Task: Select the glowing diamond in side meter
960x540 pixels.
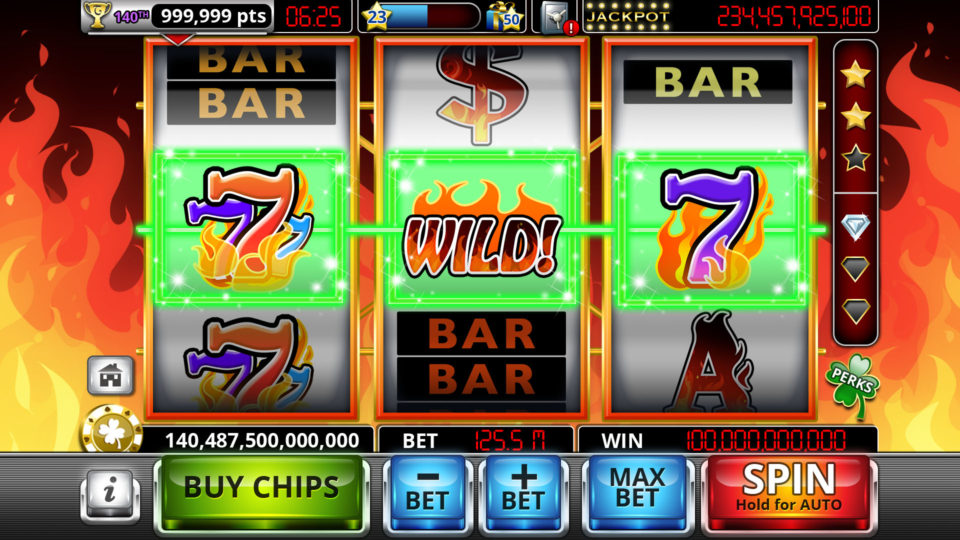Action: (x=855, y=227)
